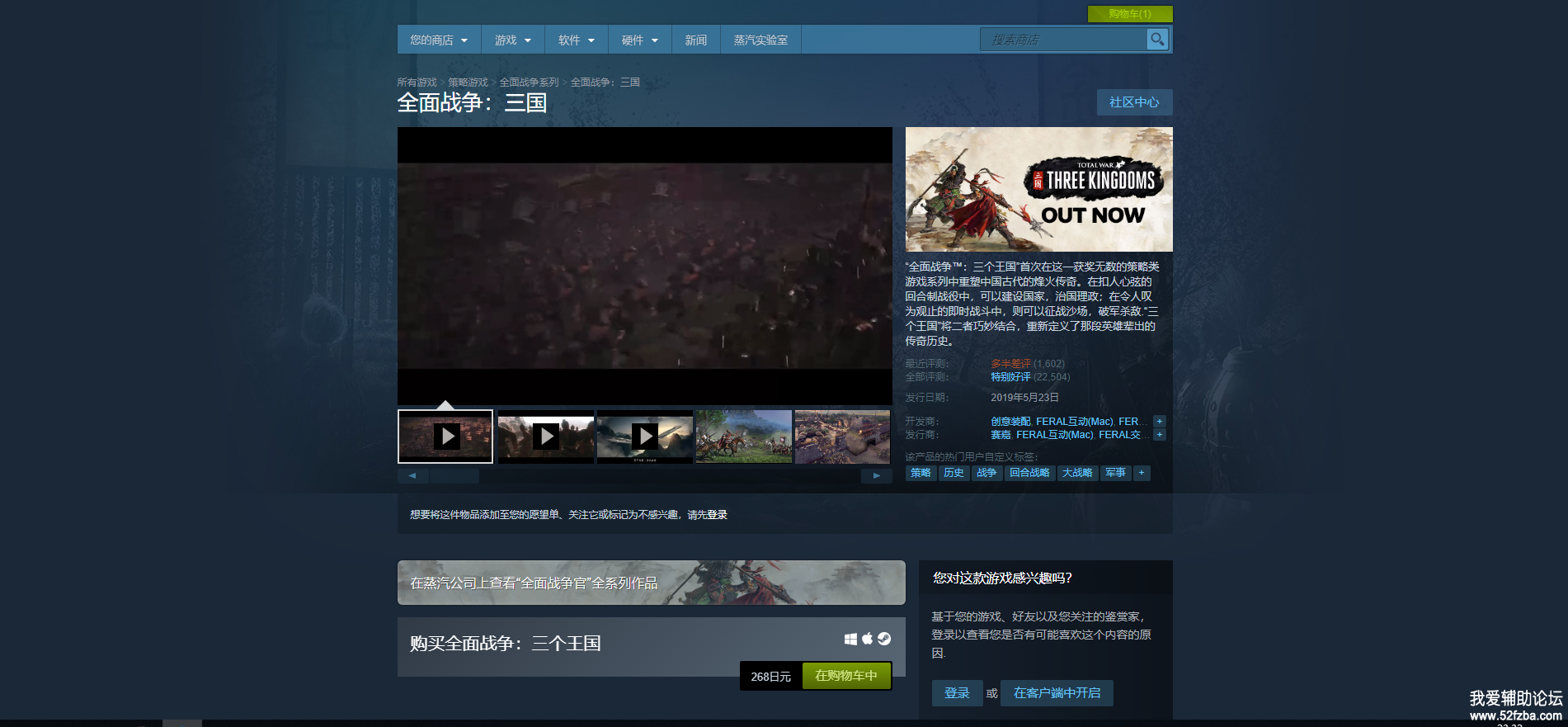Expand developer list with plus icon
1568x727 pixels.
point(1160,422)
